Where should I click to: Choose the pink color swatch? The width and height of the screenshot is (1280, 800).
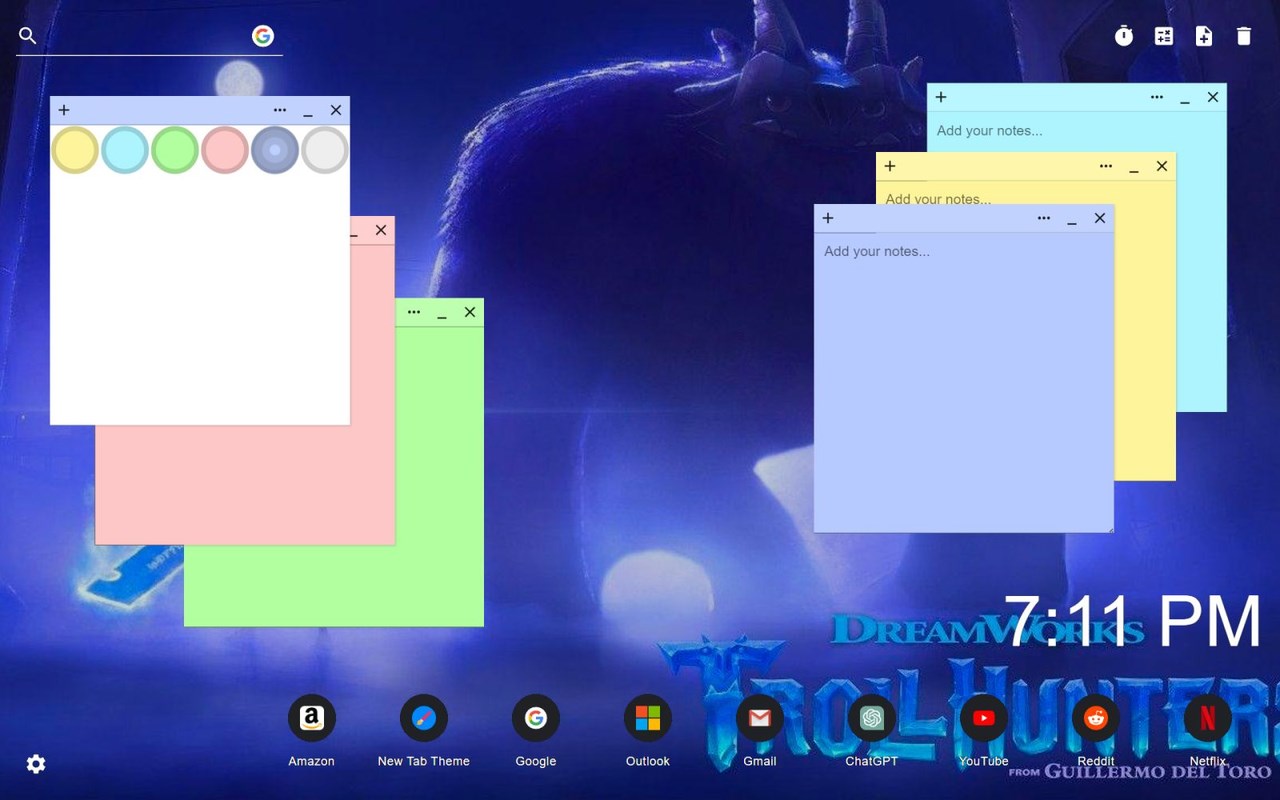(x=225, y=150)
